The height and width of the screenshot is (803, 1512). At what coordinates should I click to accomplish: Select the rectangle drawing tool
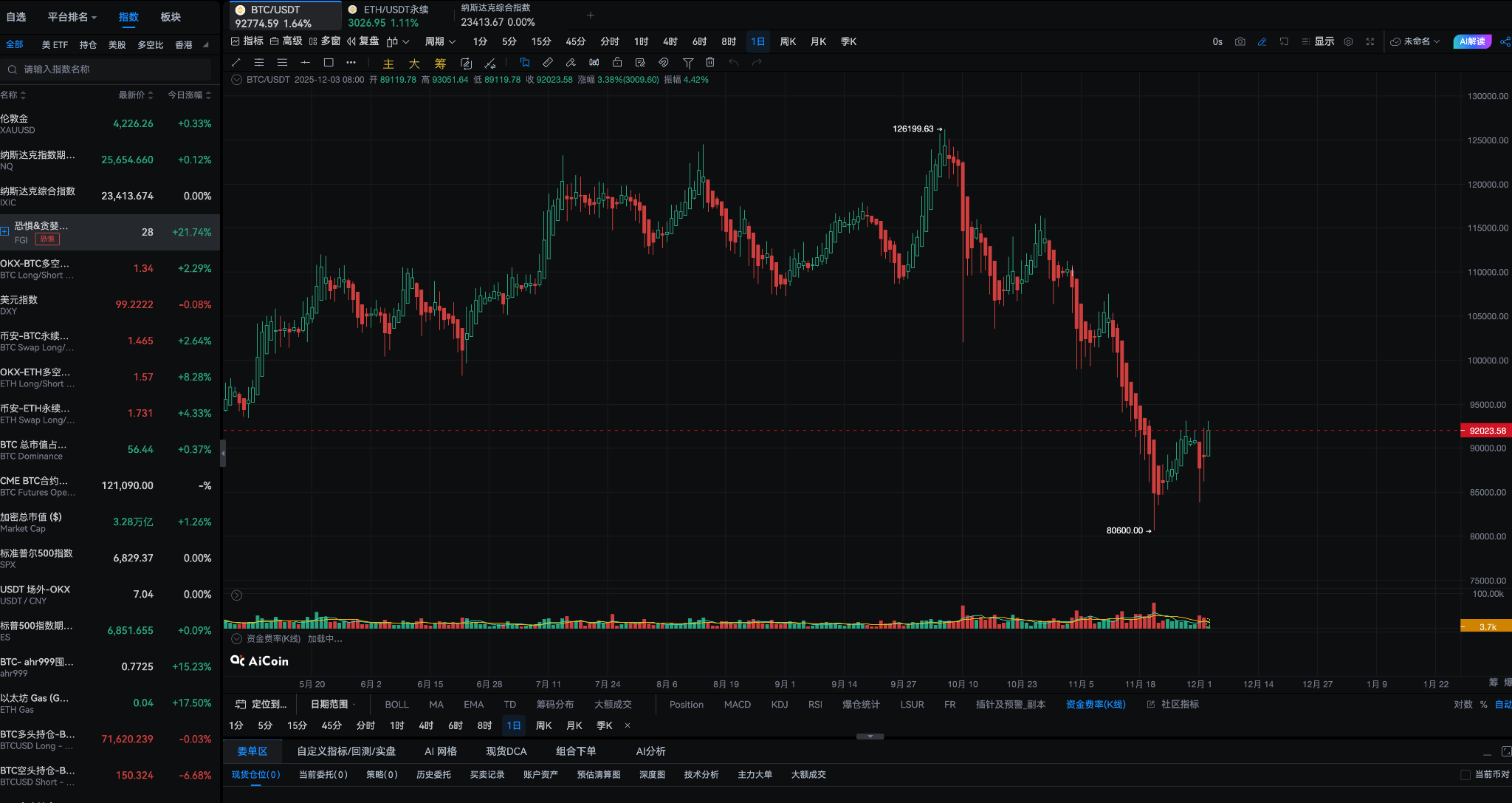tap(329, 63)
